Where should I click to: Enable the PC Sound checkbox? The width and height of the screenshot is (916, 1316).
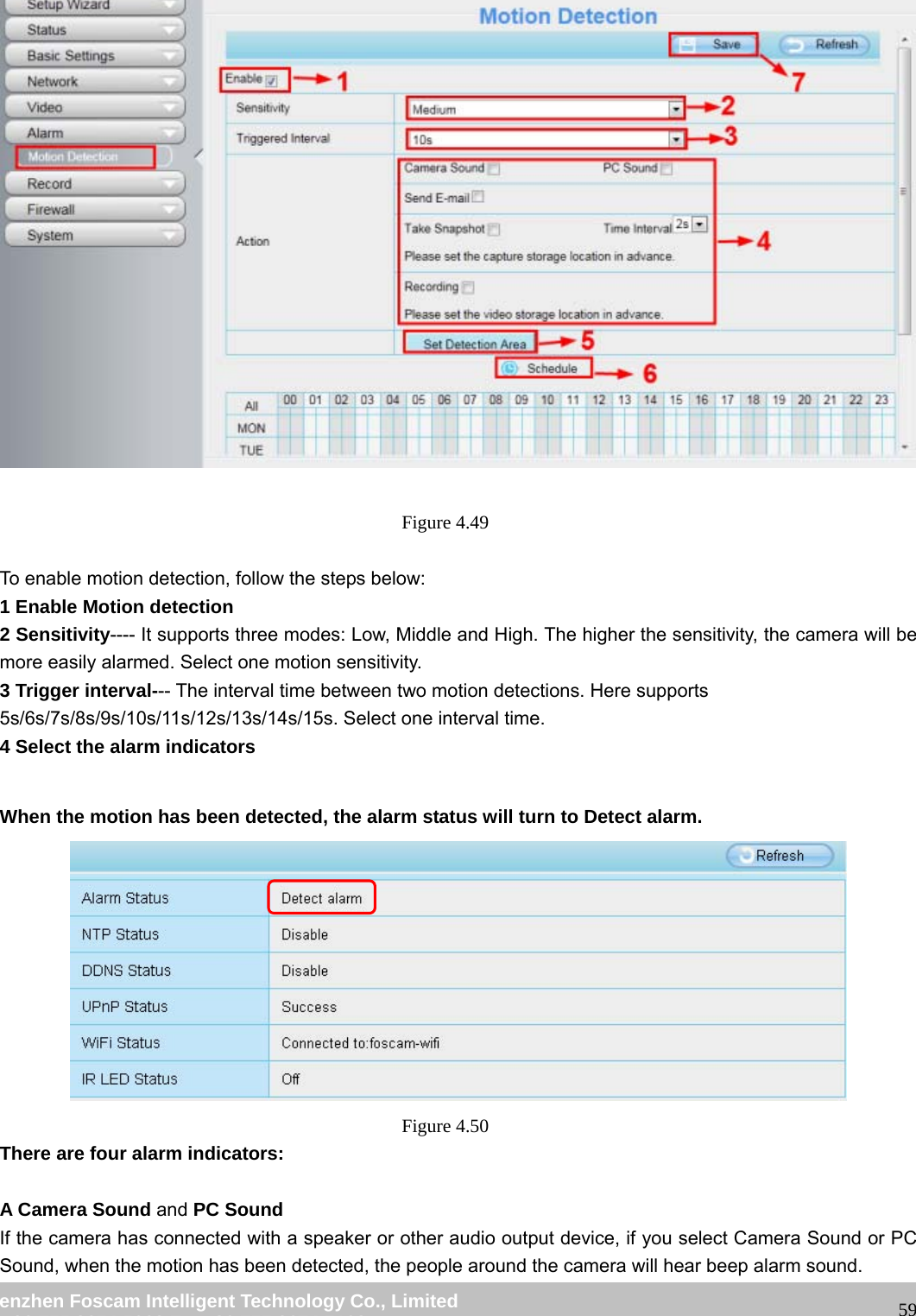click(666, 169)
